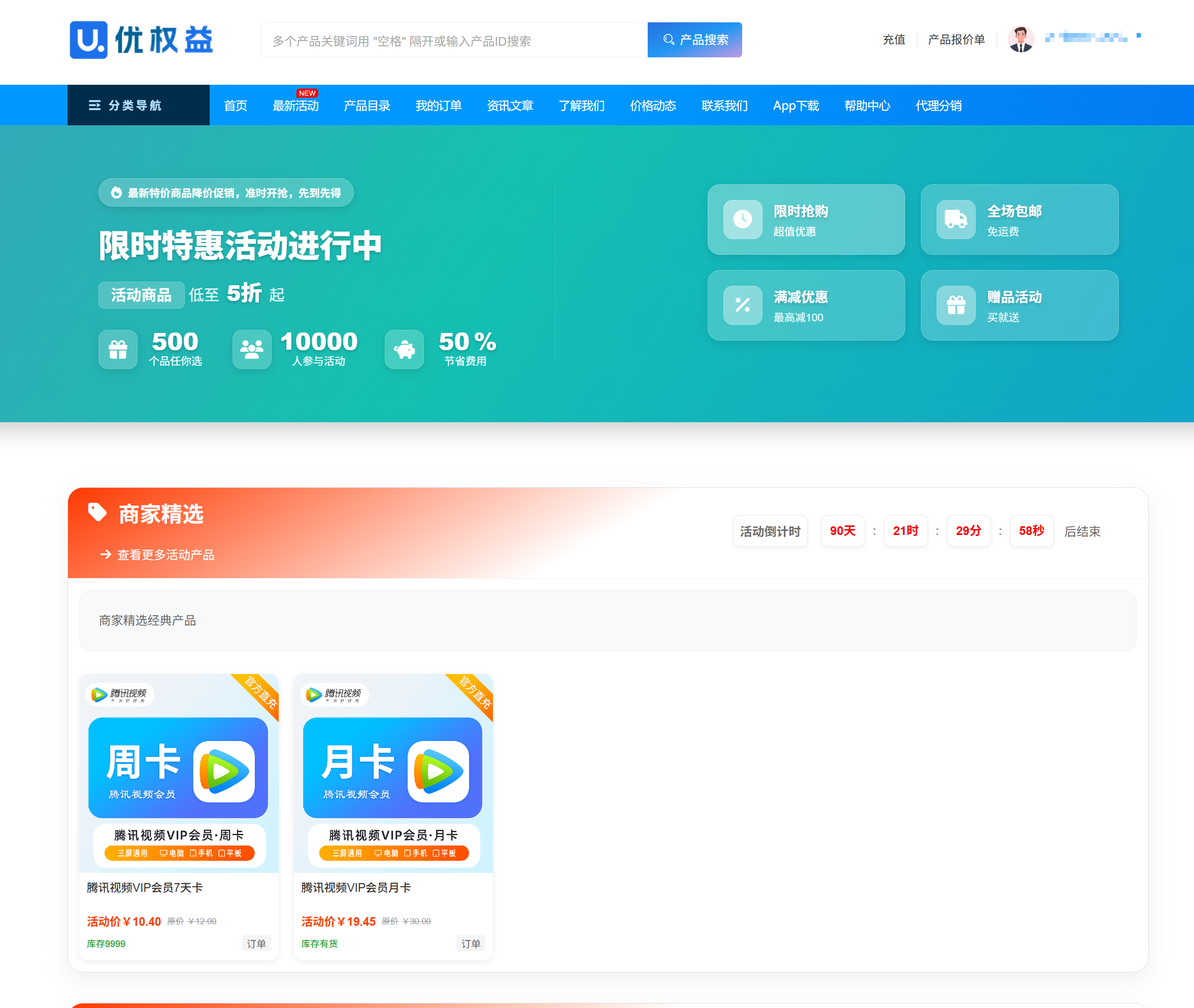Screen dimensions: 1194x1008
Task: Click the people icon beside 10000
Action: point(251,349)
